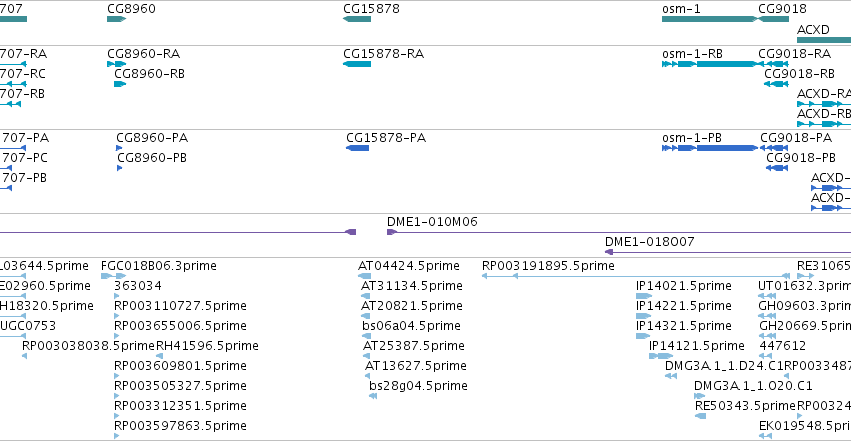The width and height of the screenshot is (851, 441).
Task: Select the CG9018-RB transcript glyph
Action: click(x=776, y=84)
